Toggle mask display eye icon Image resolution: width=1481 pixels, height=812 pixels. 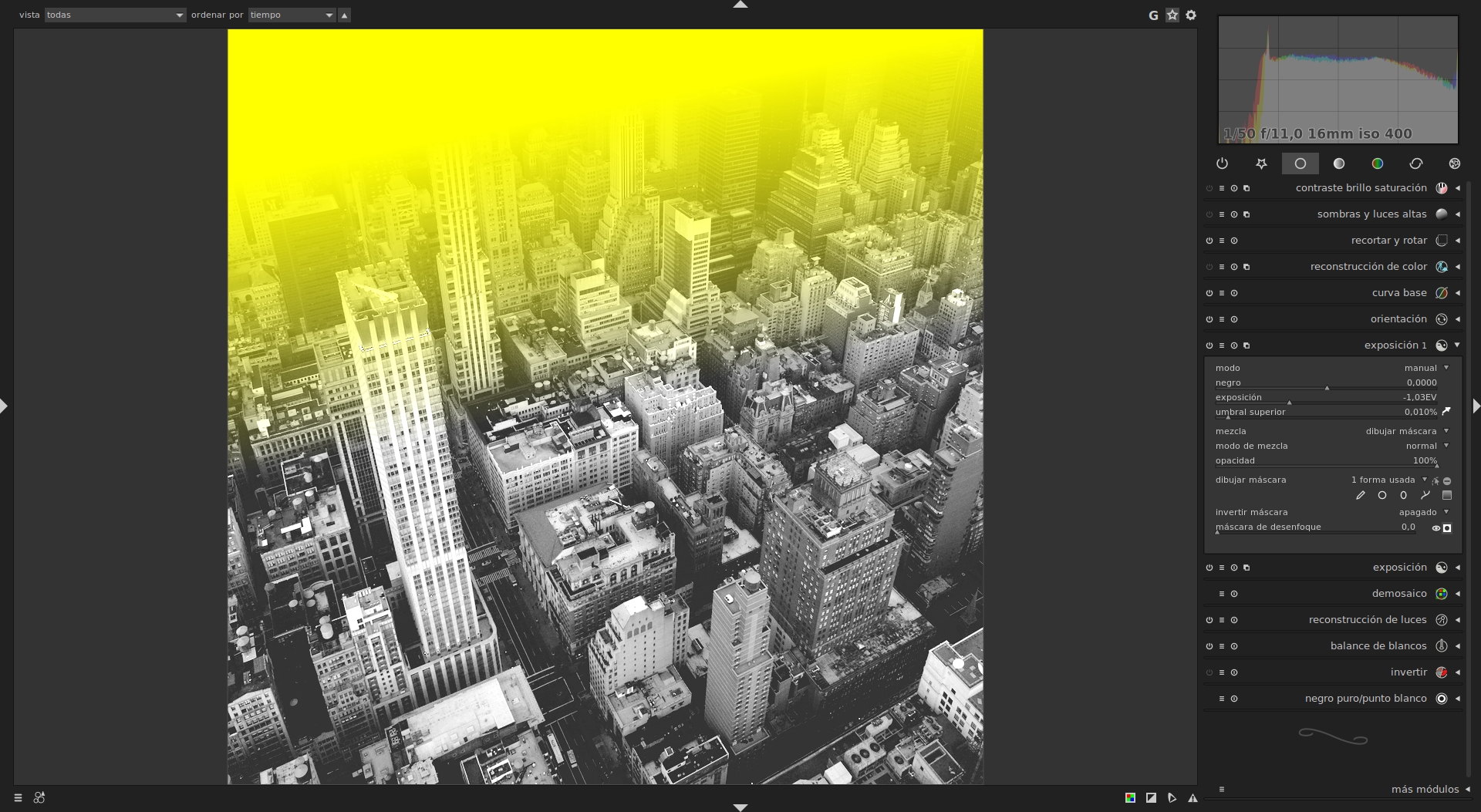(1436, 528)
